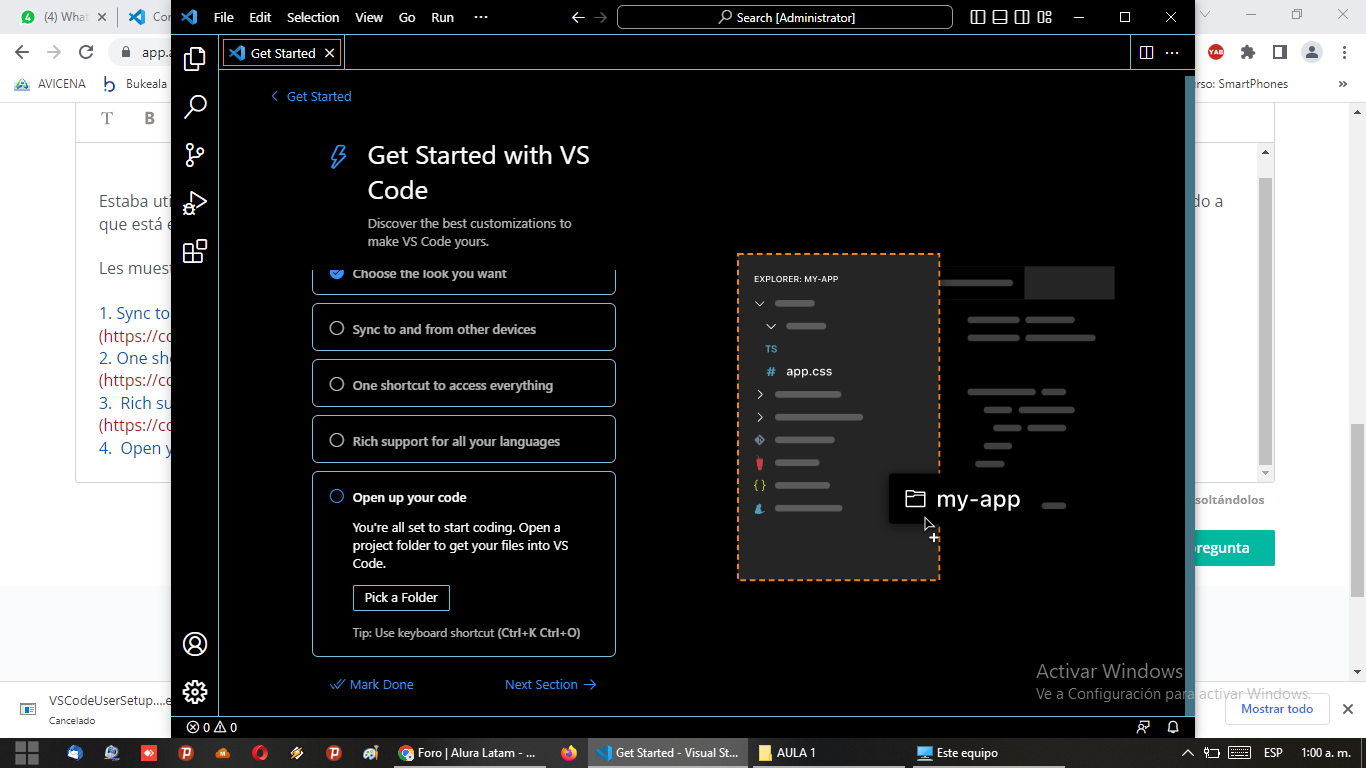Open editor More Actions ellipsis
This screenshot has height=768, width=1366.
(1173, 53)
